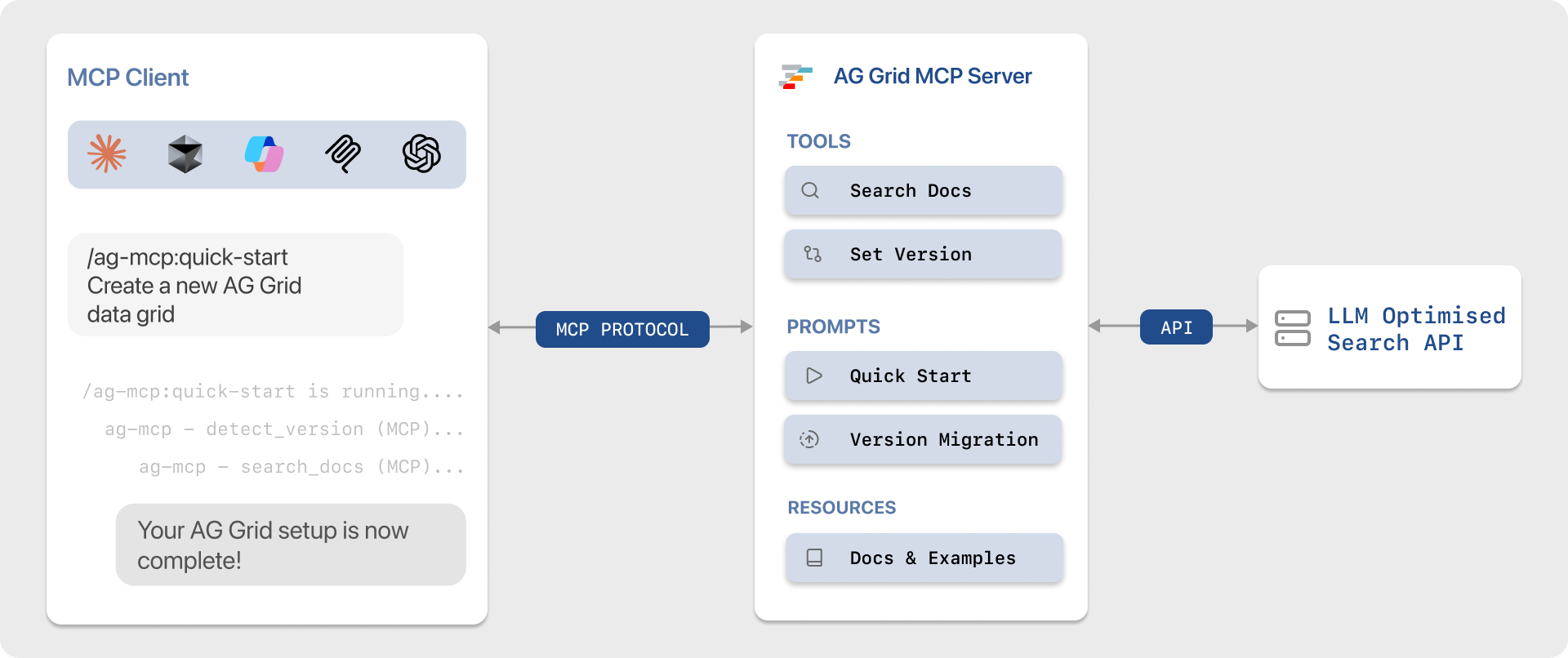Click the AG Grid logo icon
The image size is (1568, 658).
[x=795, y=77]
